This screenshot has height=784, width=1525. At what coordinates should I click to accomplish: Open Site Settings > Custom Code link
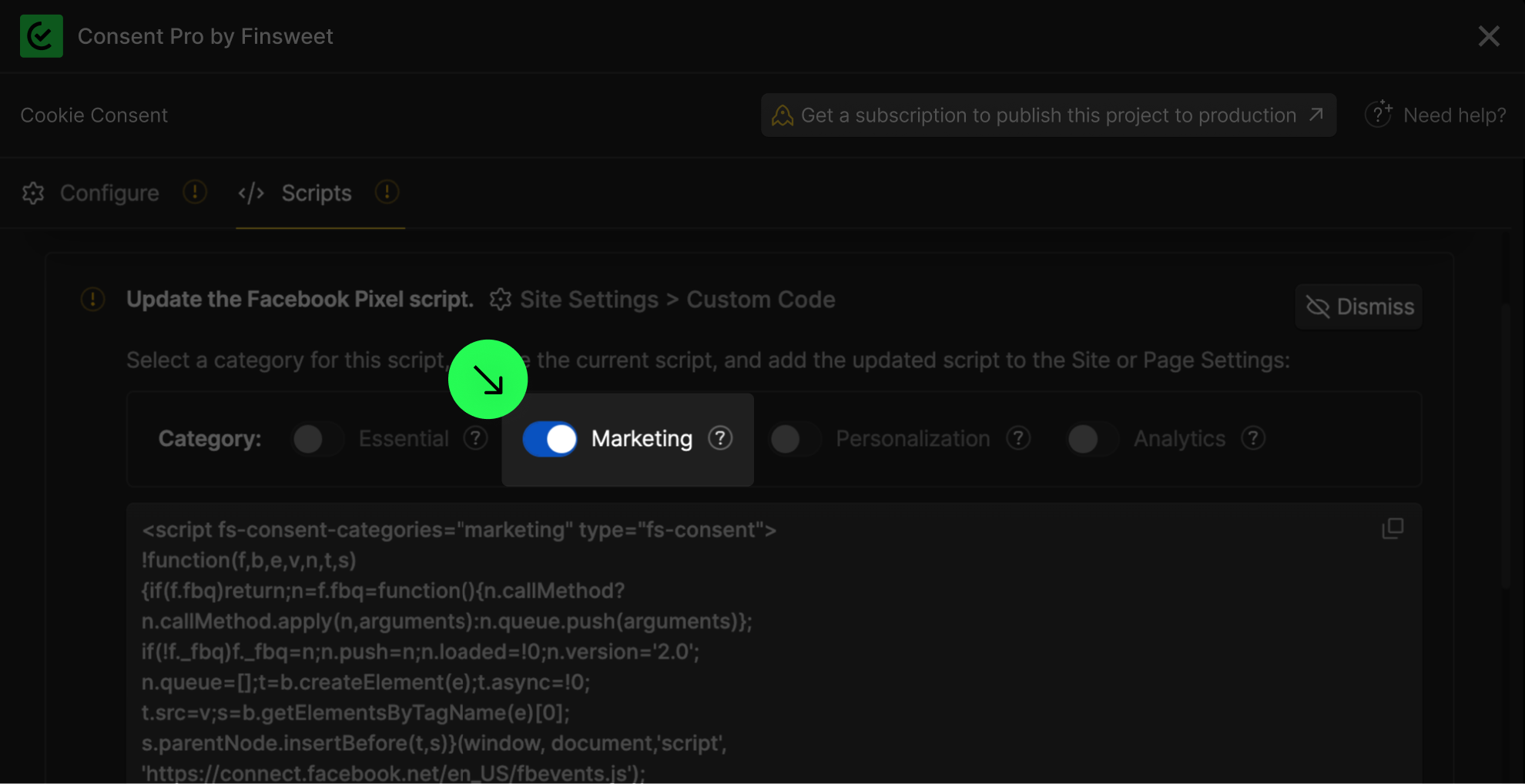[662, 300]
